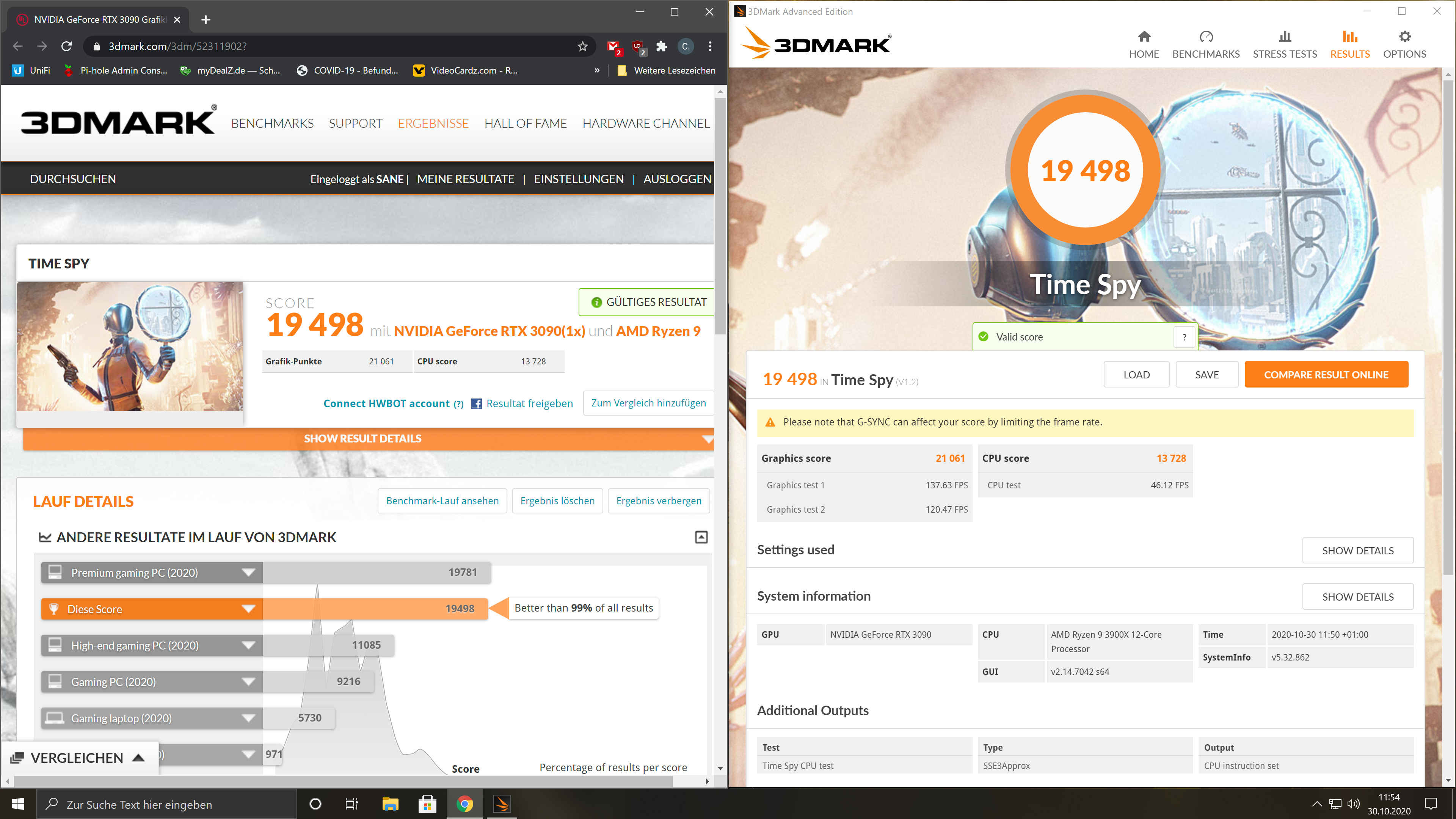
Task: Open the browser extensions puzzle icon
Action: click(x=661, y=46)
